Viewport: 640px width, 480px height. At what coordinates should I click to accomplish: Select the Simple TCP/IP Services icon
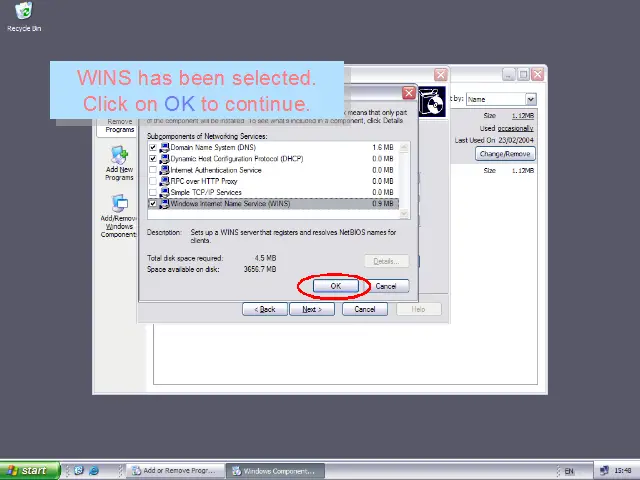click(x=164, y=192)
